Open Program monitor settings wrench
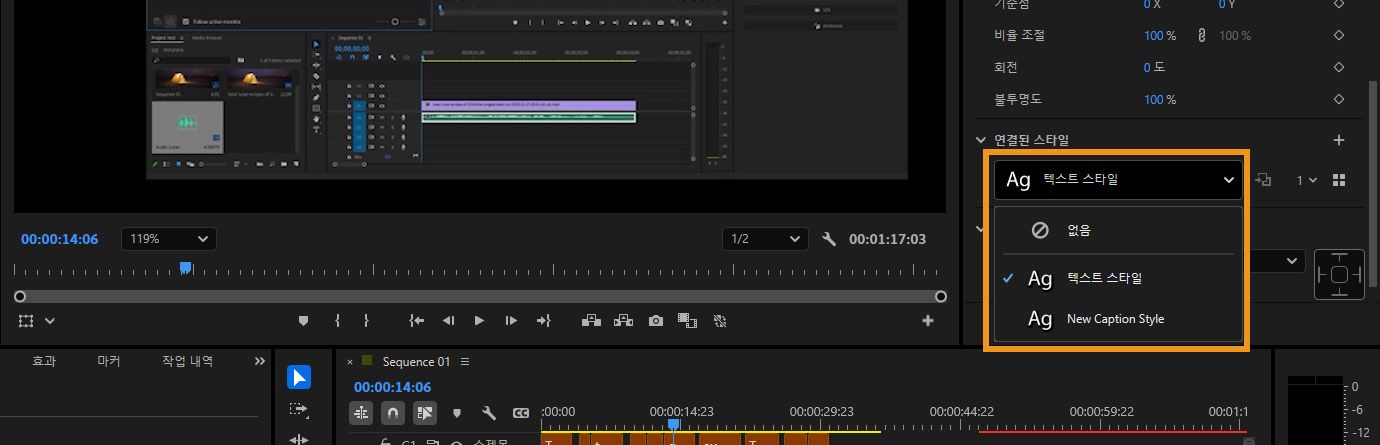 click(x=828, y=239)
